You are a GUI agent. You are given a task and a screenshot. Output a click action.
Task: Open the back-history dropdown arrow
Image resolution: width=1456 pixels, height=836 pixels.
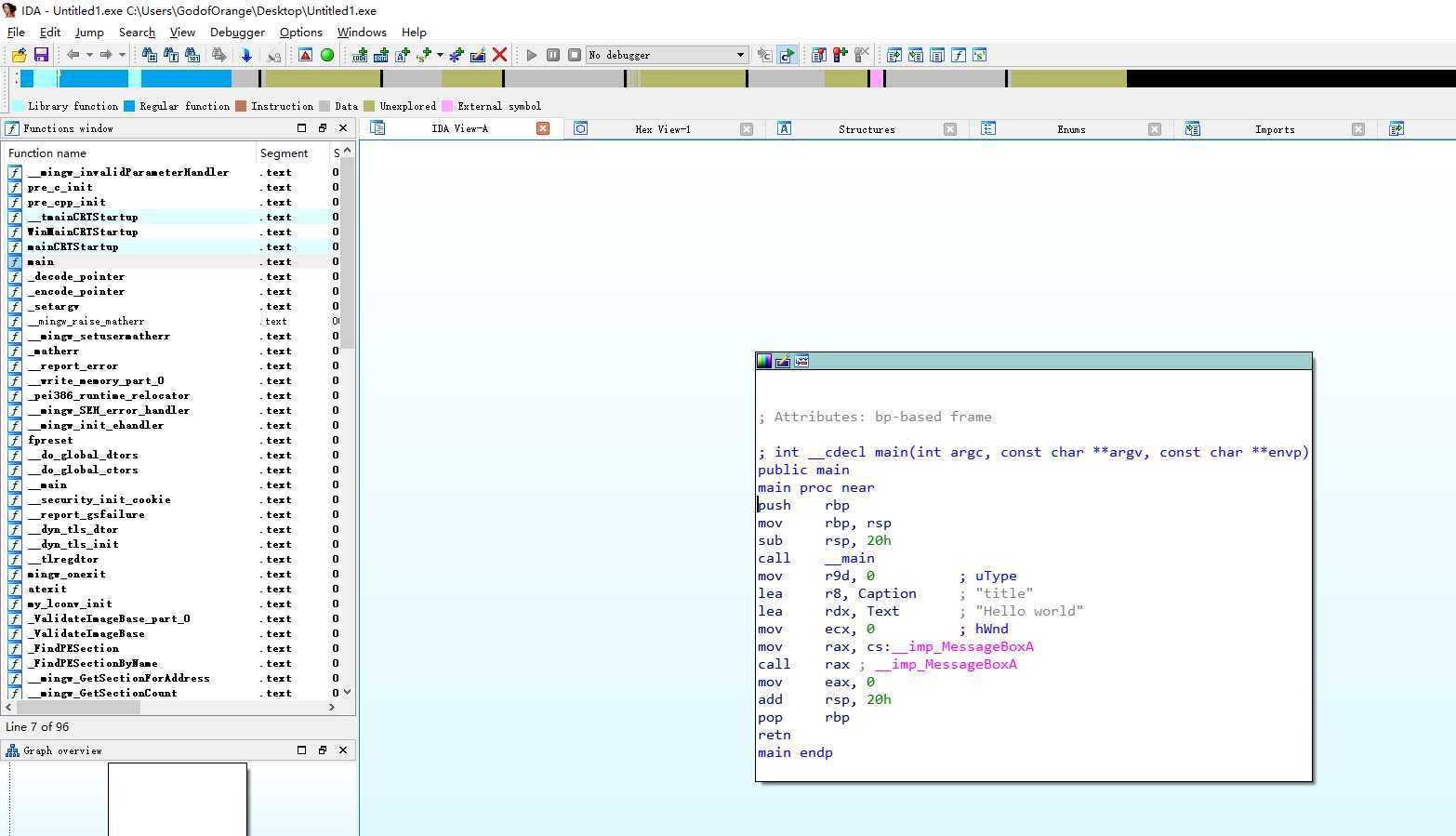pos(89,55)
